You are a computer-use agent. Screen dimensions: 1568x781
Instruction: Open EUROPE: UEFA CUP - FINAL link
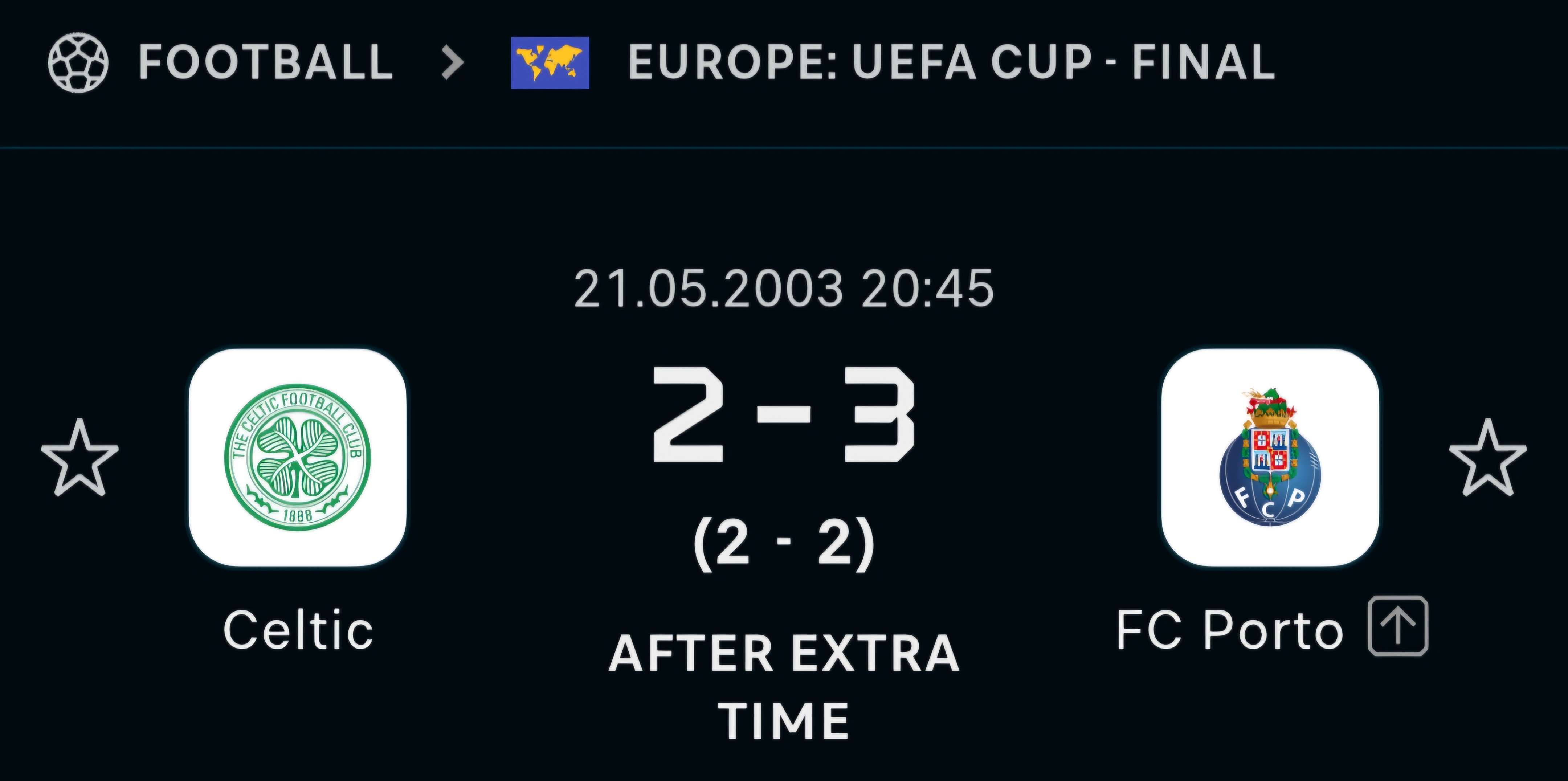point(951,63)
